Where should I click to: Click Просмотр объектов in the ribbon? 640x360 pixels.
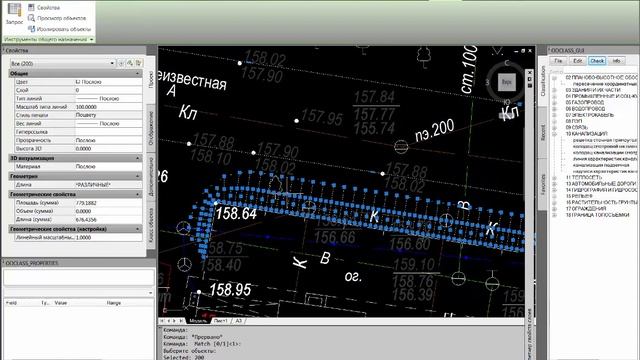coord(57,18)
